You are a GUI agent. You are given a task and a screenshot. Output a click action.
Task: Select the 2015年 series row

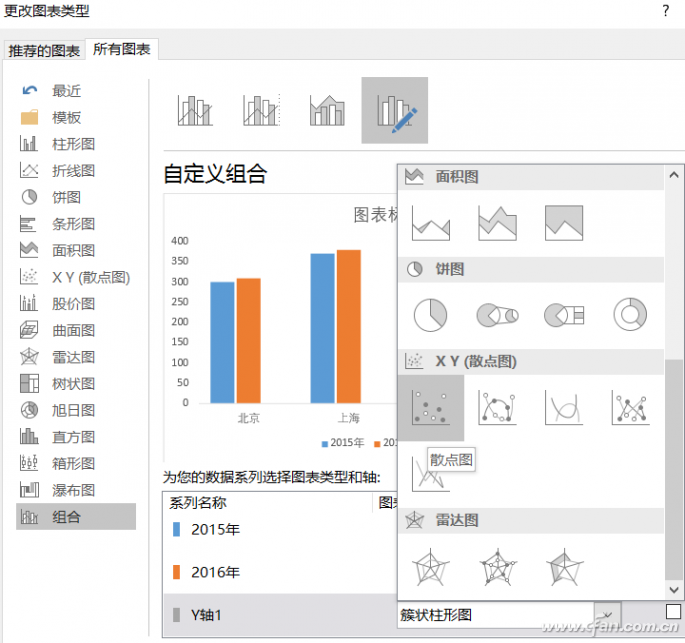pos(280,530)
